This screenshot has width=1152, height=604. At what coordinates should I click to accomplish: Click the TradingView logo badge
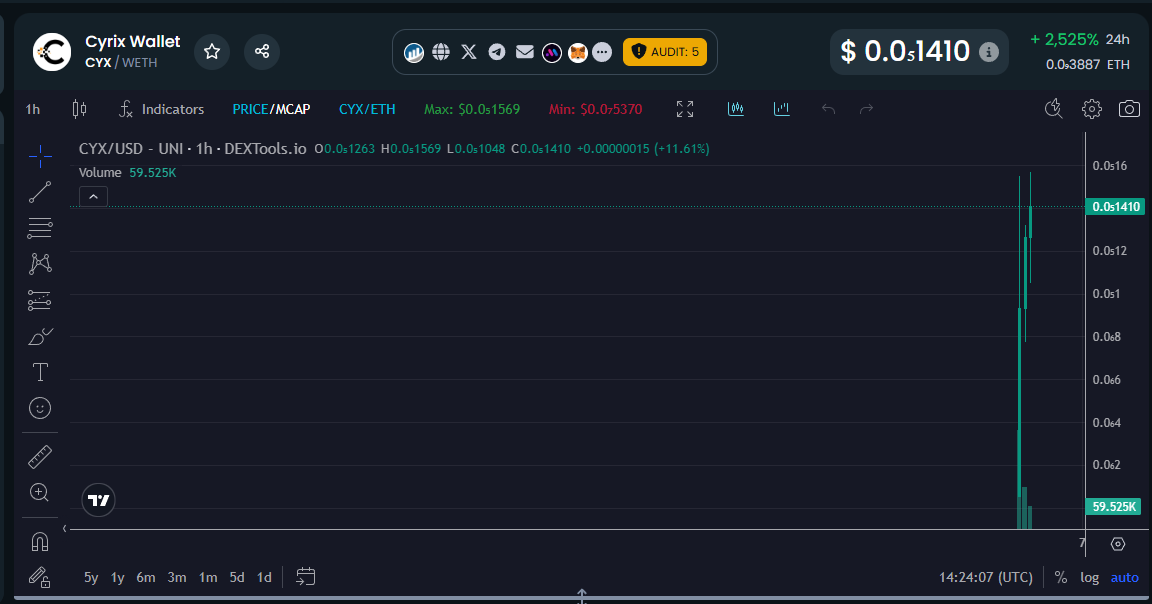(98, 500)
